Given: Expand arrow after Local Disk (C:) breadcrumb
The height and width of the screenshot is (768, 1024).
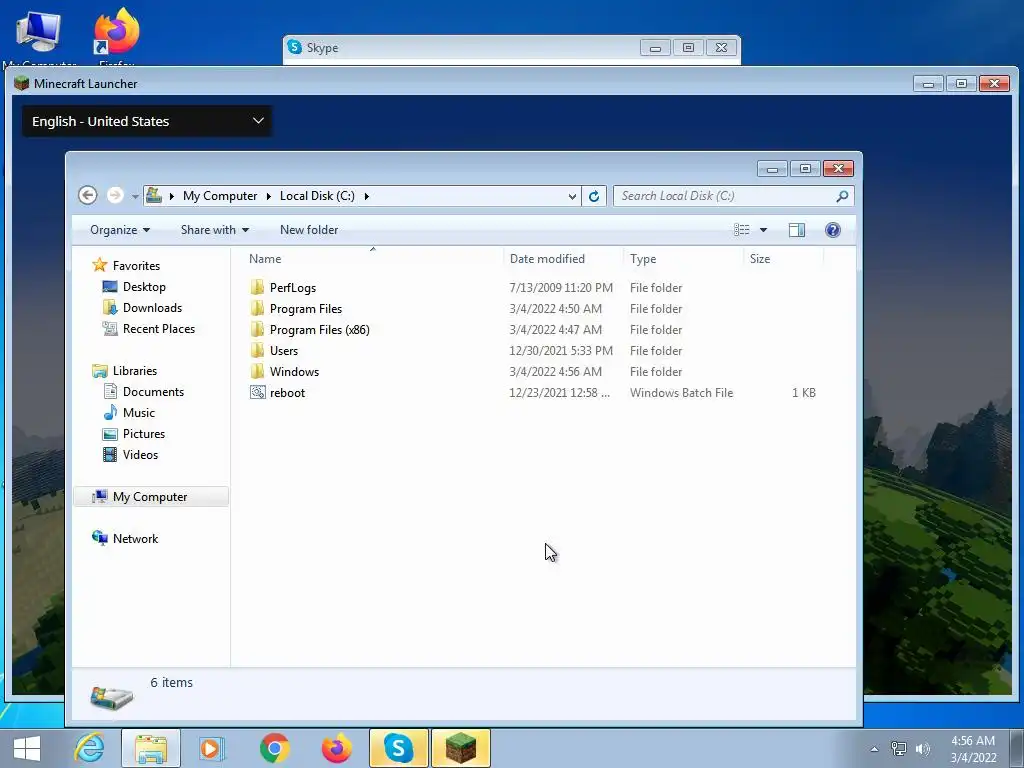Looking at the screenshot, I should tap(366, 196).
